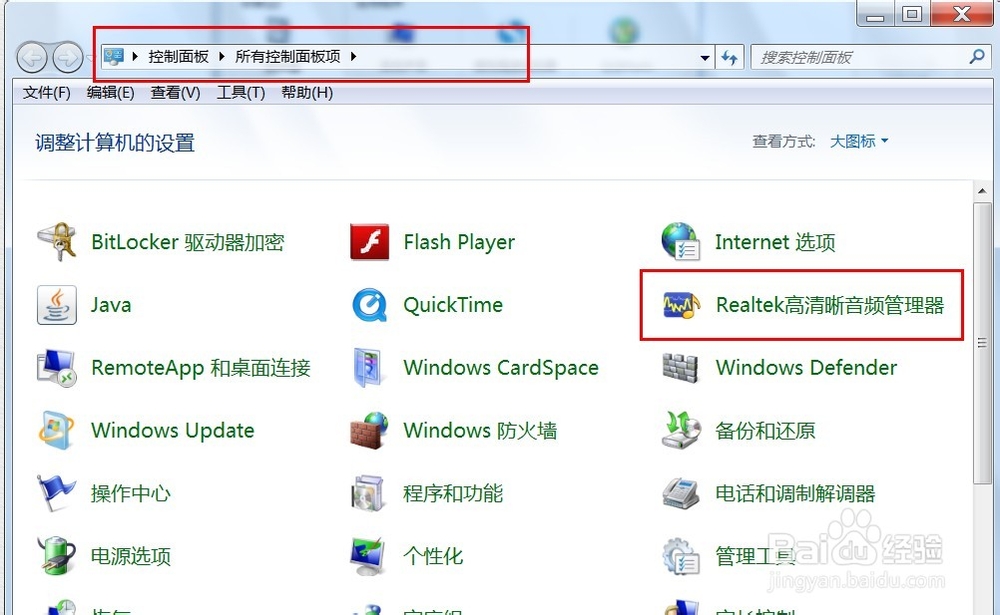
Task: Click the vertical scrollbar thumb
Action: [x=982, y=343]
